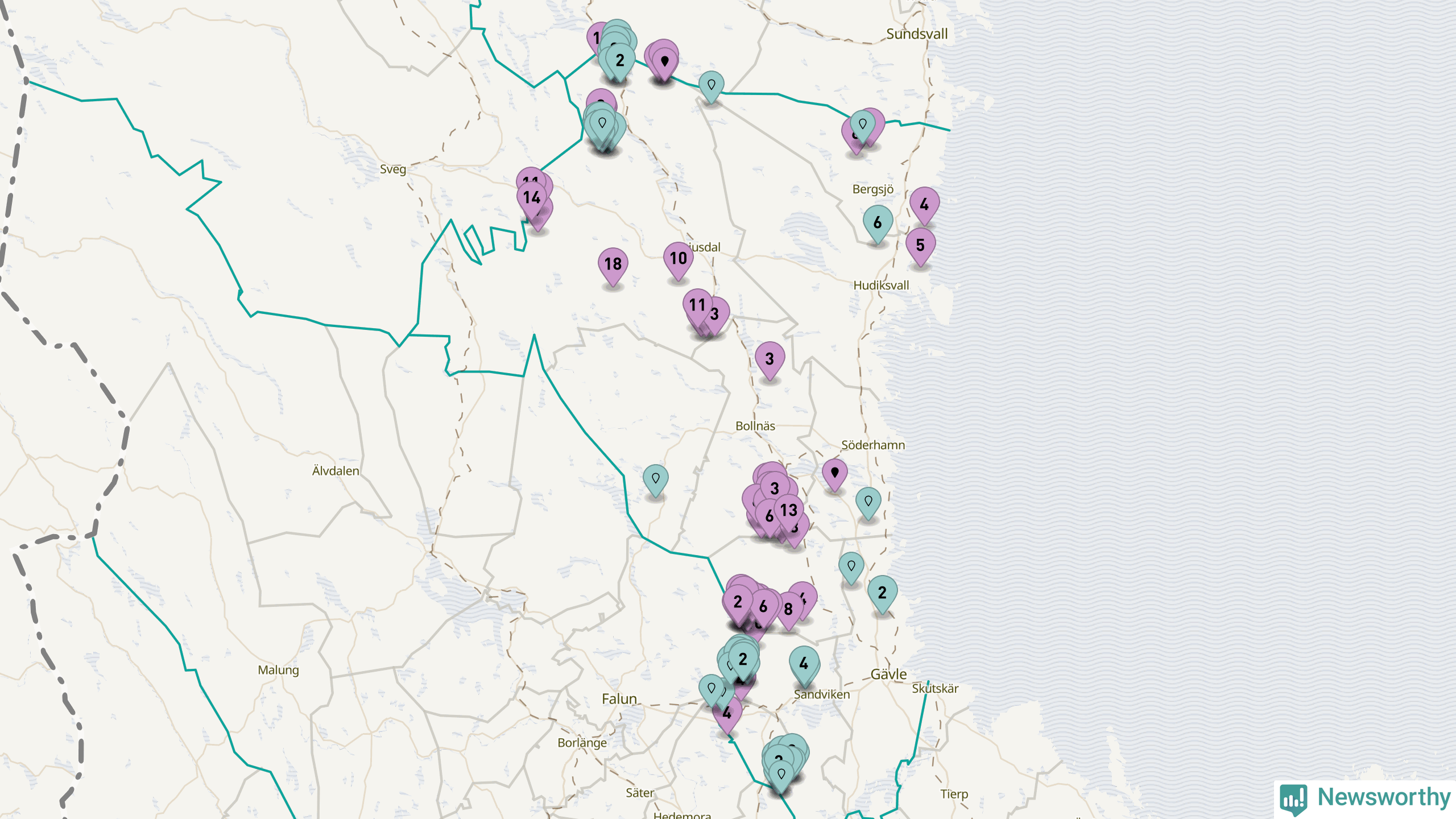Select the teal marker numbered 2 at the top
1456x819 pixels.
620,63
